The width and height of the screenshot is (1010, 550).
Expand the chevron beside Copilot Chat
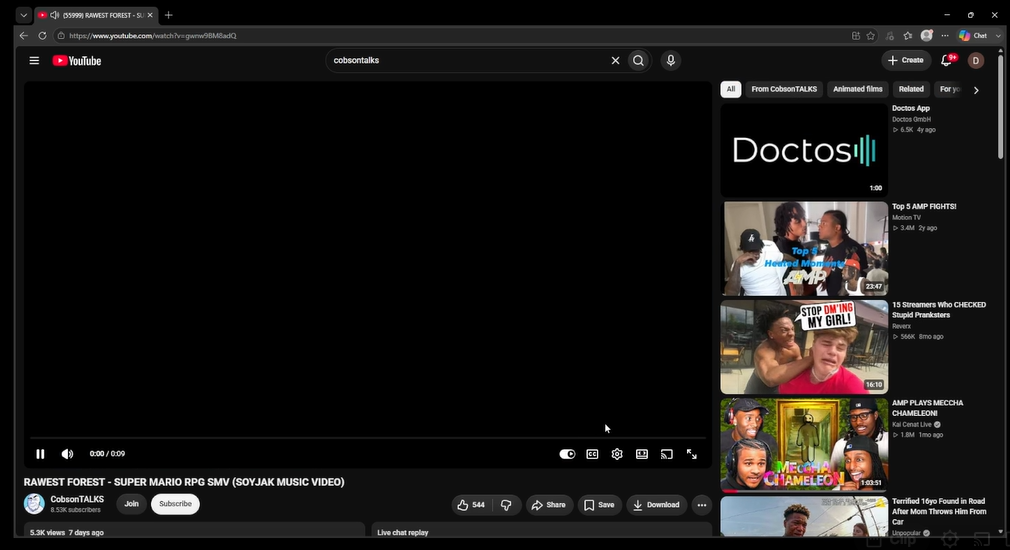click(998, 36)
